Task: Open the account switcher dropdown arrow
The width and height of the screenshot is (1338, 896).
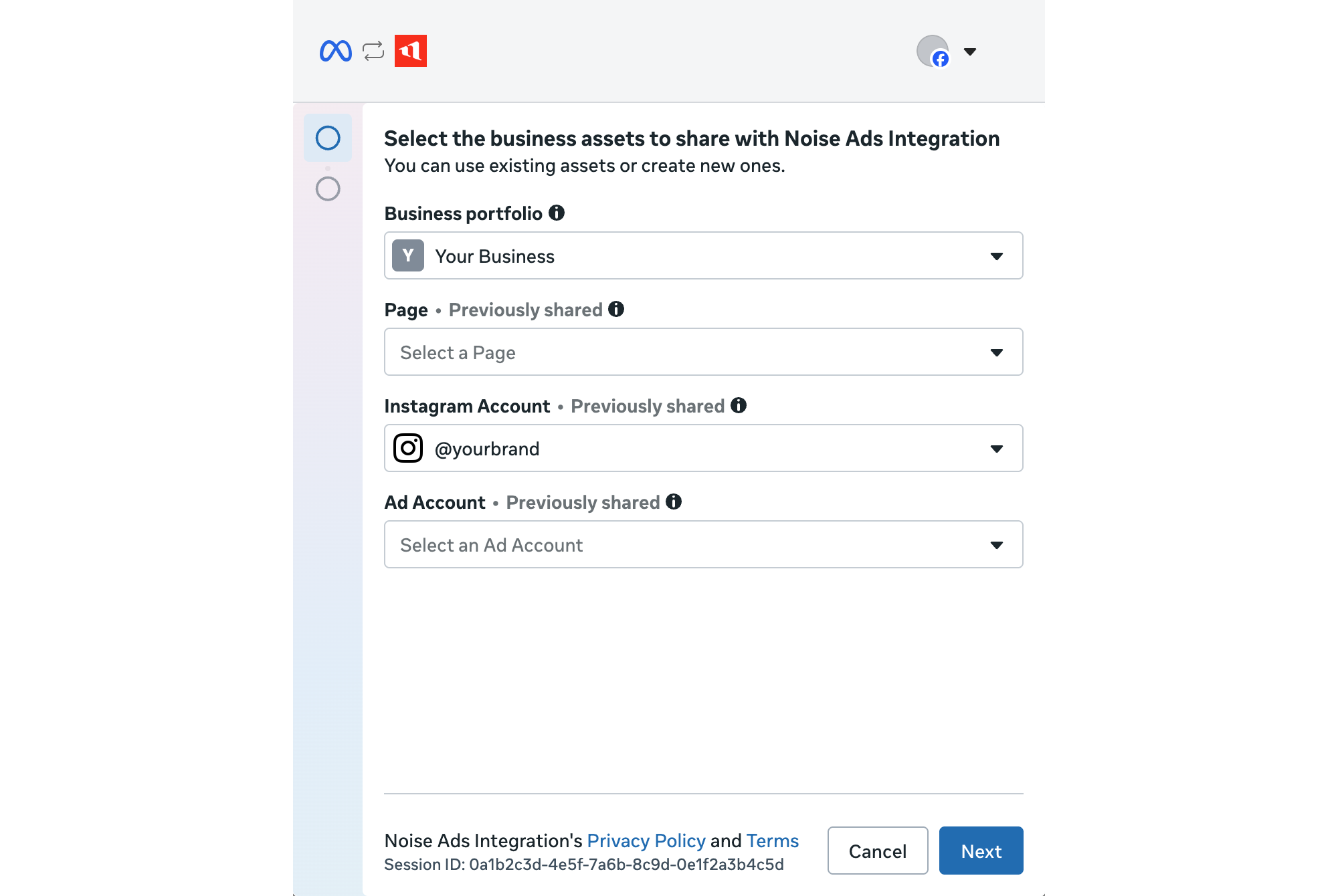Action: click(970, 51)
